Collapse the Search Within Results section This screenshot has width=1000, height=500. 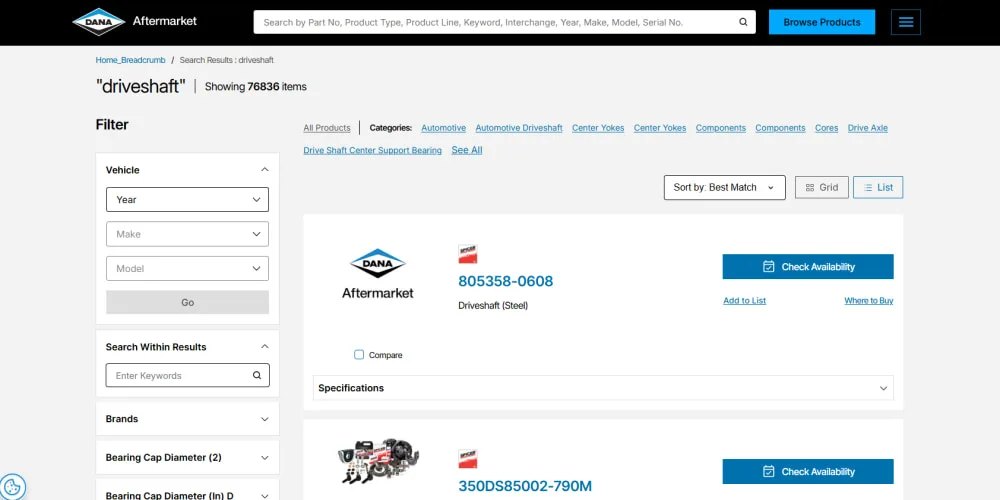(265, 346)
